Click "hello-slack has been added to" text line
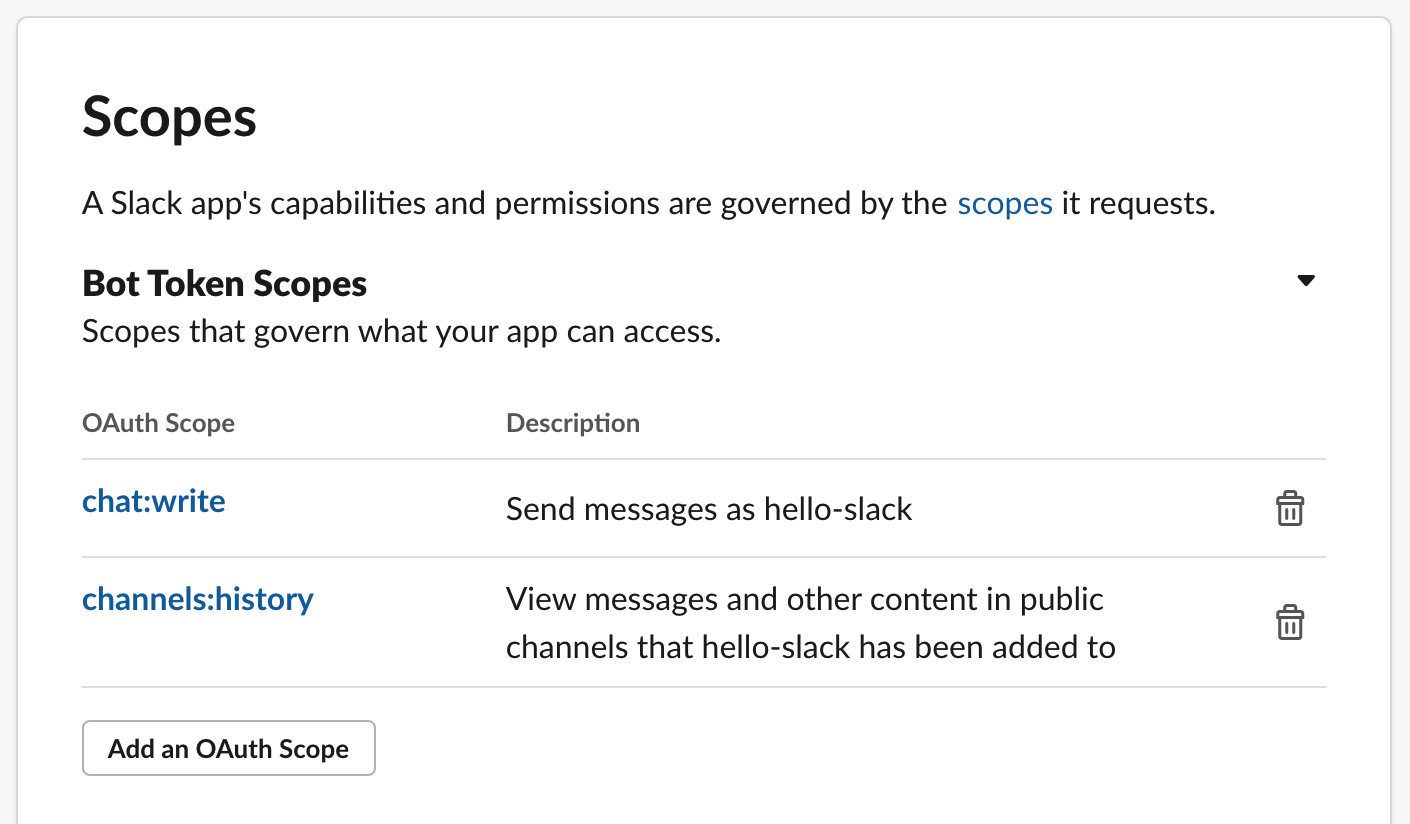Screen dimensions: 1410x824 (908, 647)
